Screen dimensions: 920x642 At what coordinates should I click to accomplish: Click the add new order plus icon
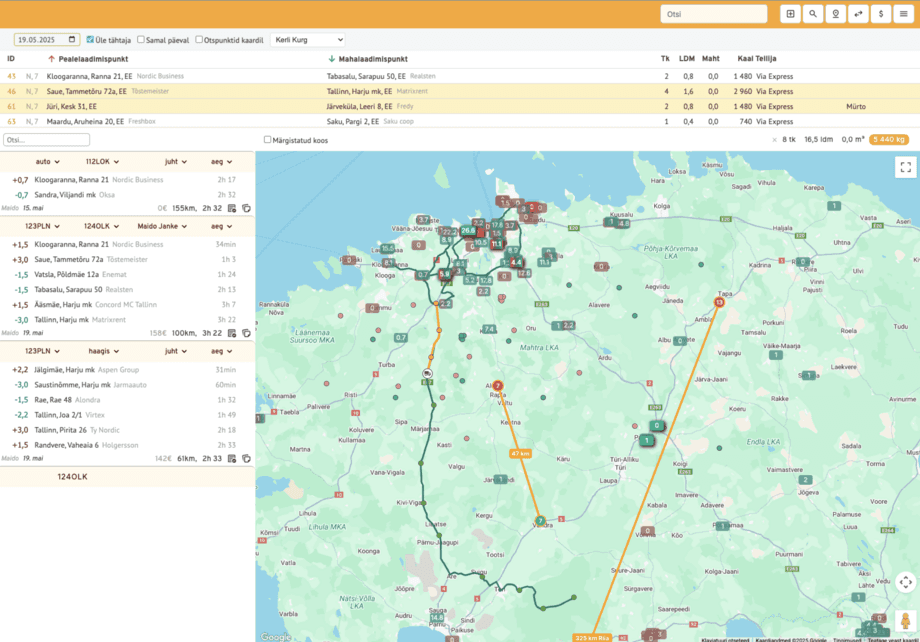(x=790, y=14)
